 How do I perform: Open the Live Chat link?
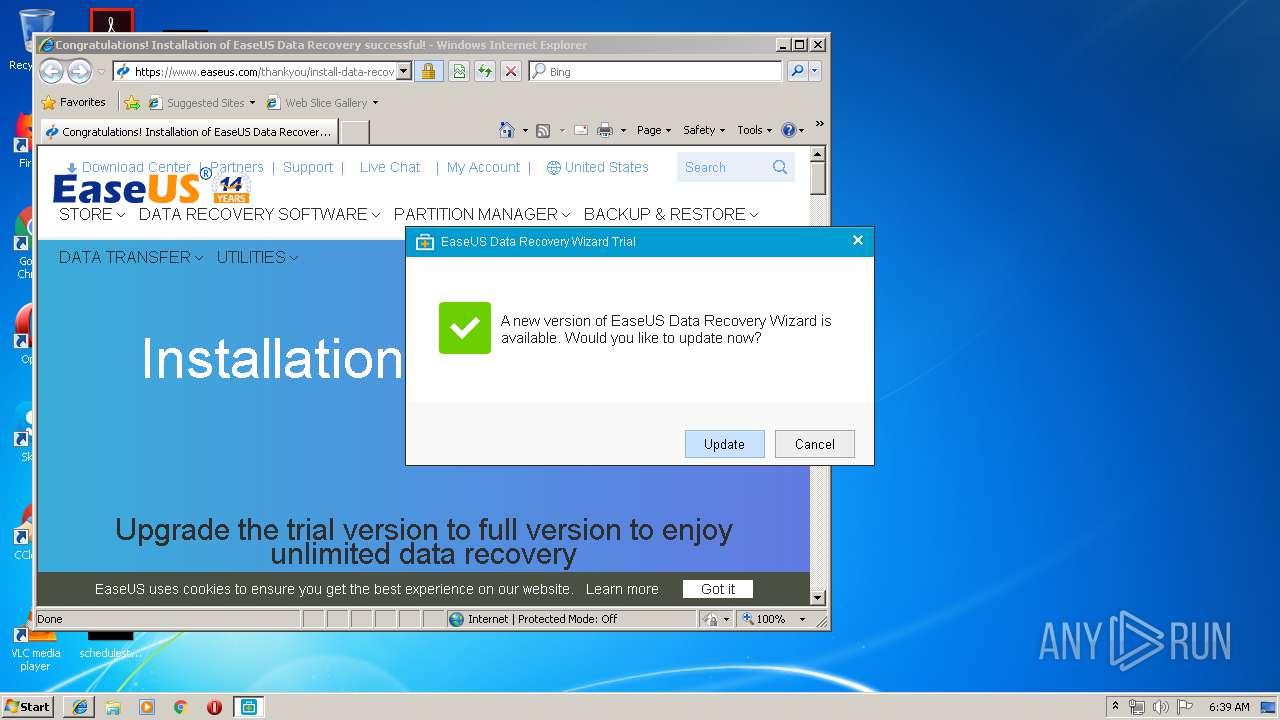[x=390, y=167]
